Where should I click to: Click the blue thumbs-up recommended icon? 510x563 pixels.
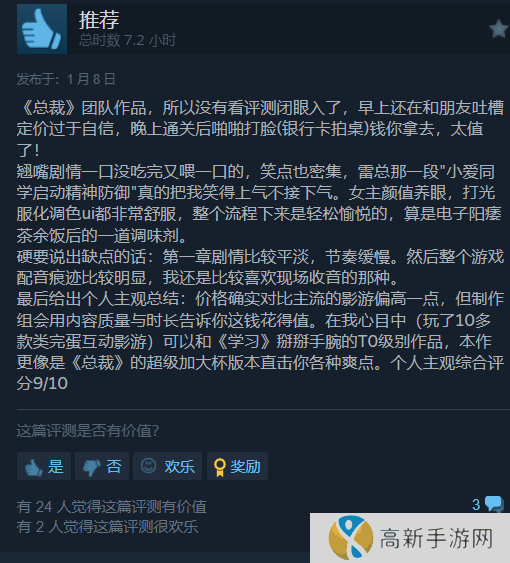[42, 29]
